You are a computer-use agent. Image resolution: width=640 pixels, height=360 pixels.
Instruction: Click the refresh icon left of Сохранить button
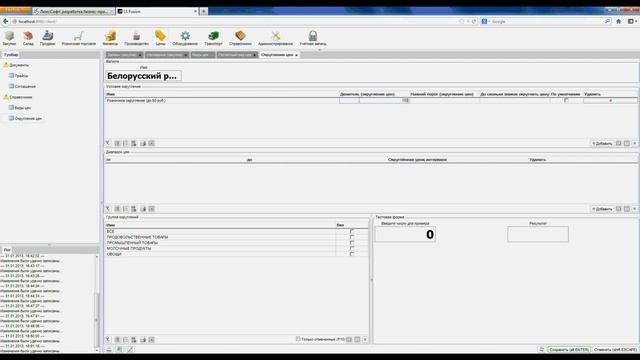[x=542, y=350]
